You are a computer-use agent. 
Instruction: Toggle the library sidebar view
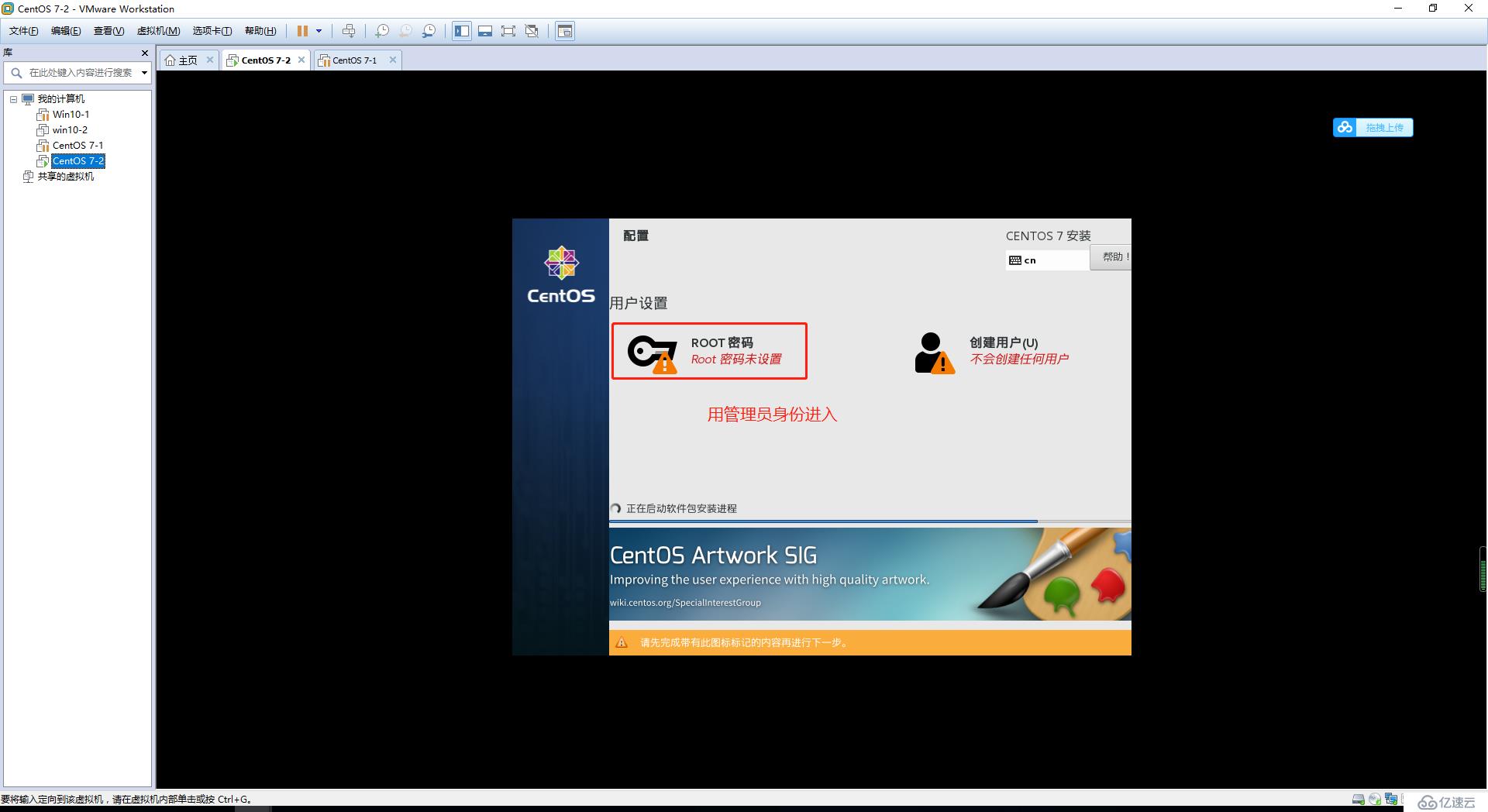tap(462, 31)
